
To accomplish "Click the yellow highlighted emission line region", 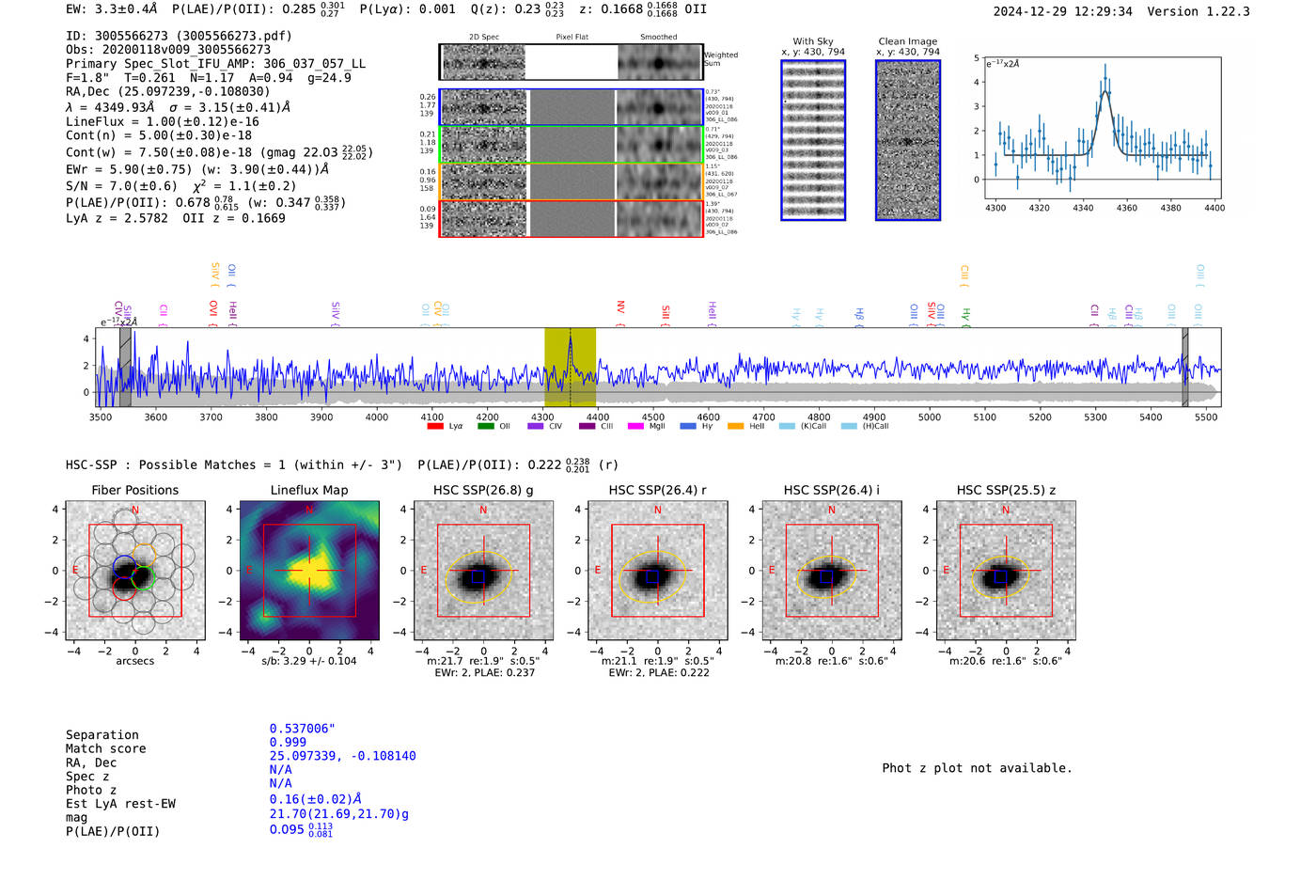I will (570, 367).
